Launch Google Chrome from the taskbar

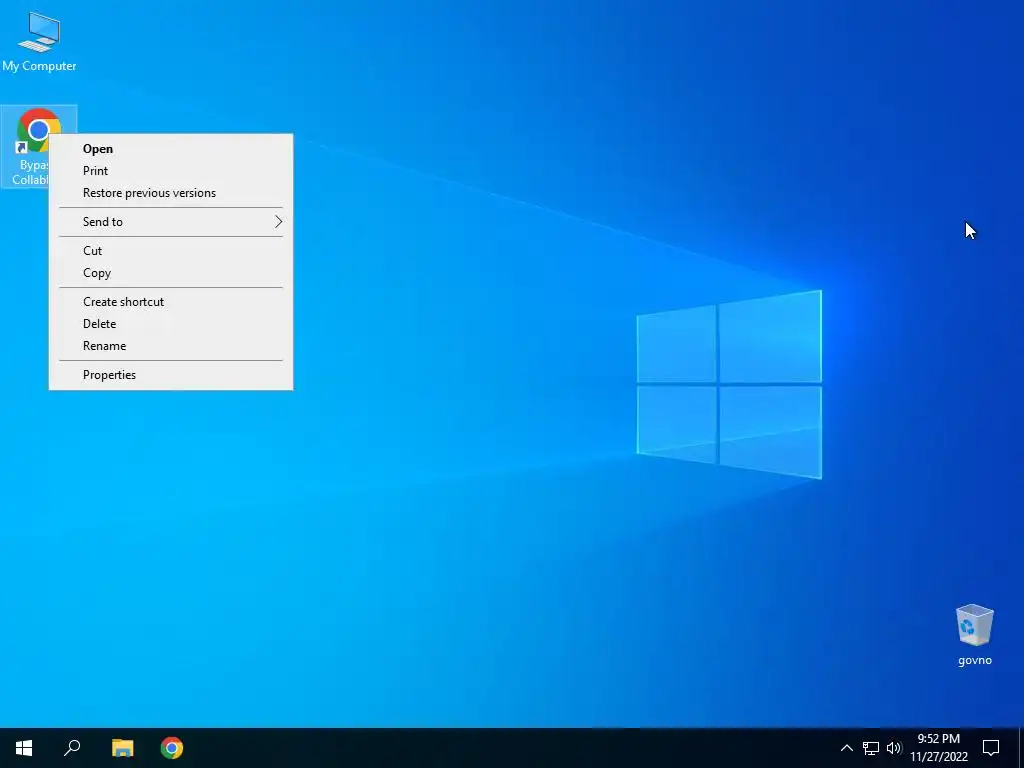click(x=172, y=748)
